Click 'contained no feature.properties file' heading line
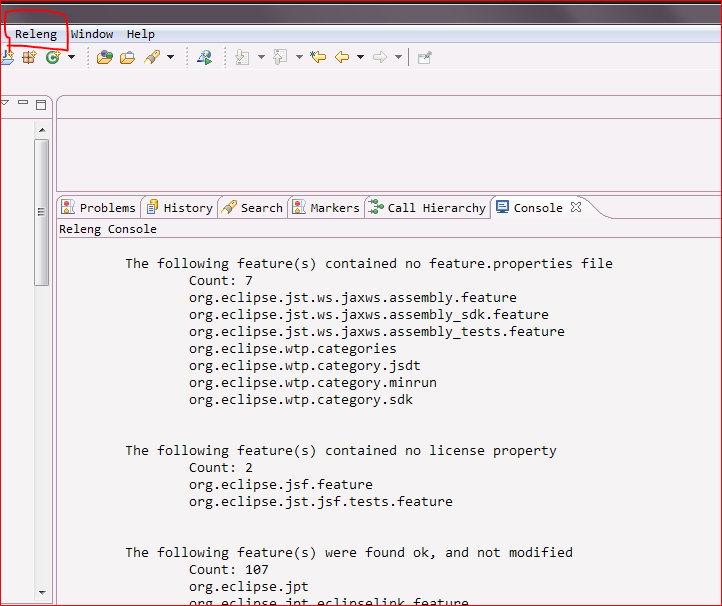The width and height of the screenshot is (722, 606). 369,264
